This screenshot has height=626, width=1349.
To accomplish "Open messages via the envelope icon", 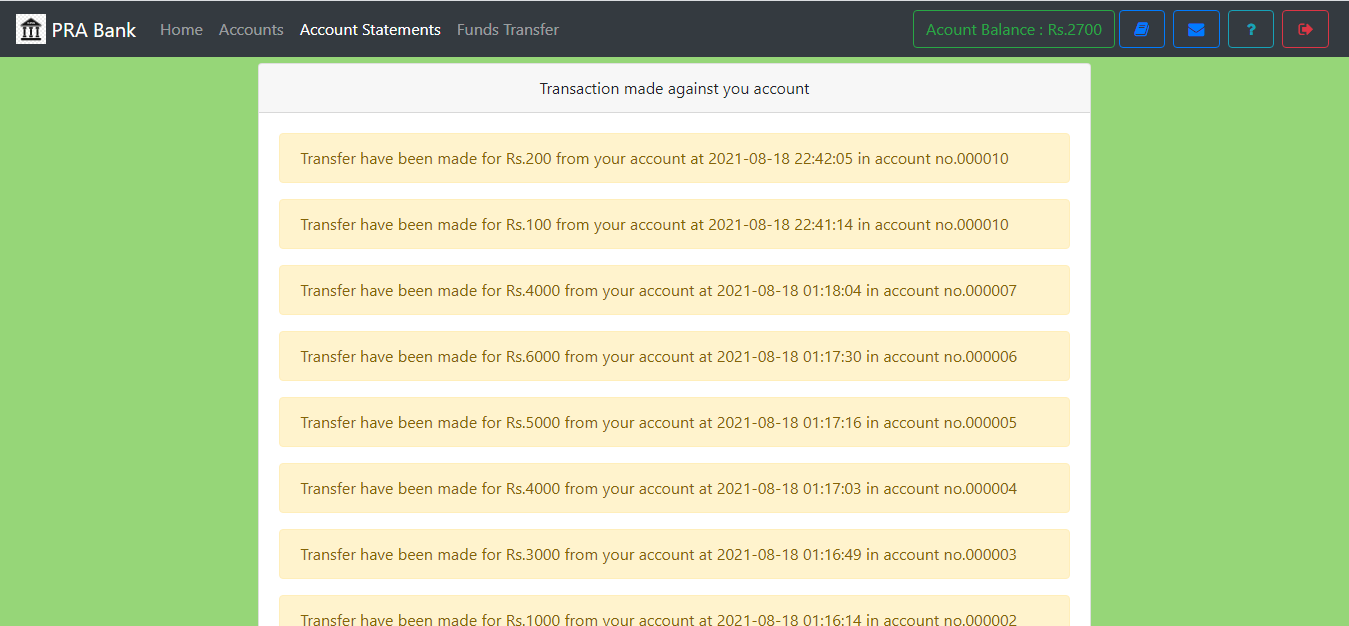I will [1196, 29].
